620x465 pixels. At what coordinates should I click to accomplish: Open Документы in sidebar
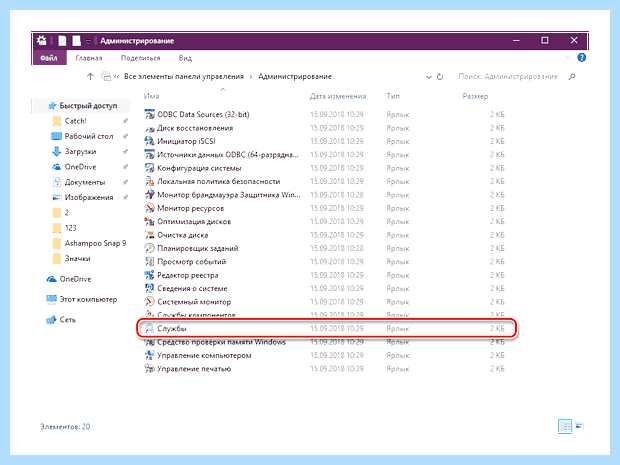pos(85,182)
